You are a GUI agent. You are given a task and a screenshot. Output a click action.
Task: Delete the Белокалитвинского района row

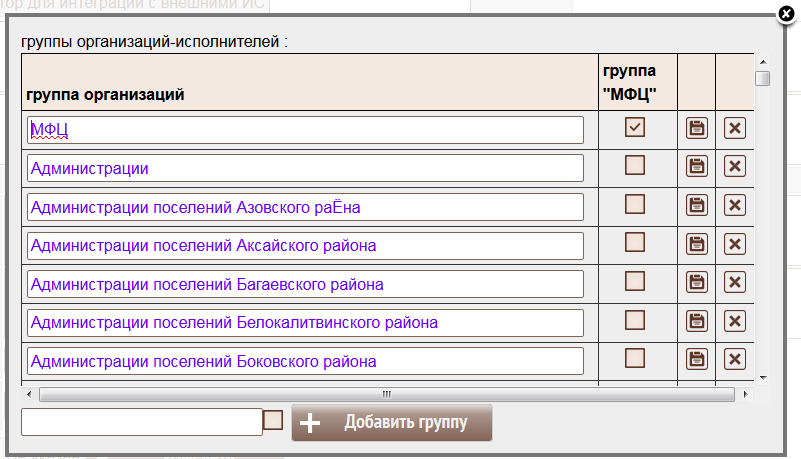coord(734,320)
